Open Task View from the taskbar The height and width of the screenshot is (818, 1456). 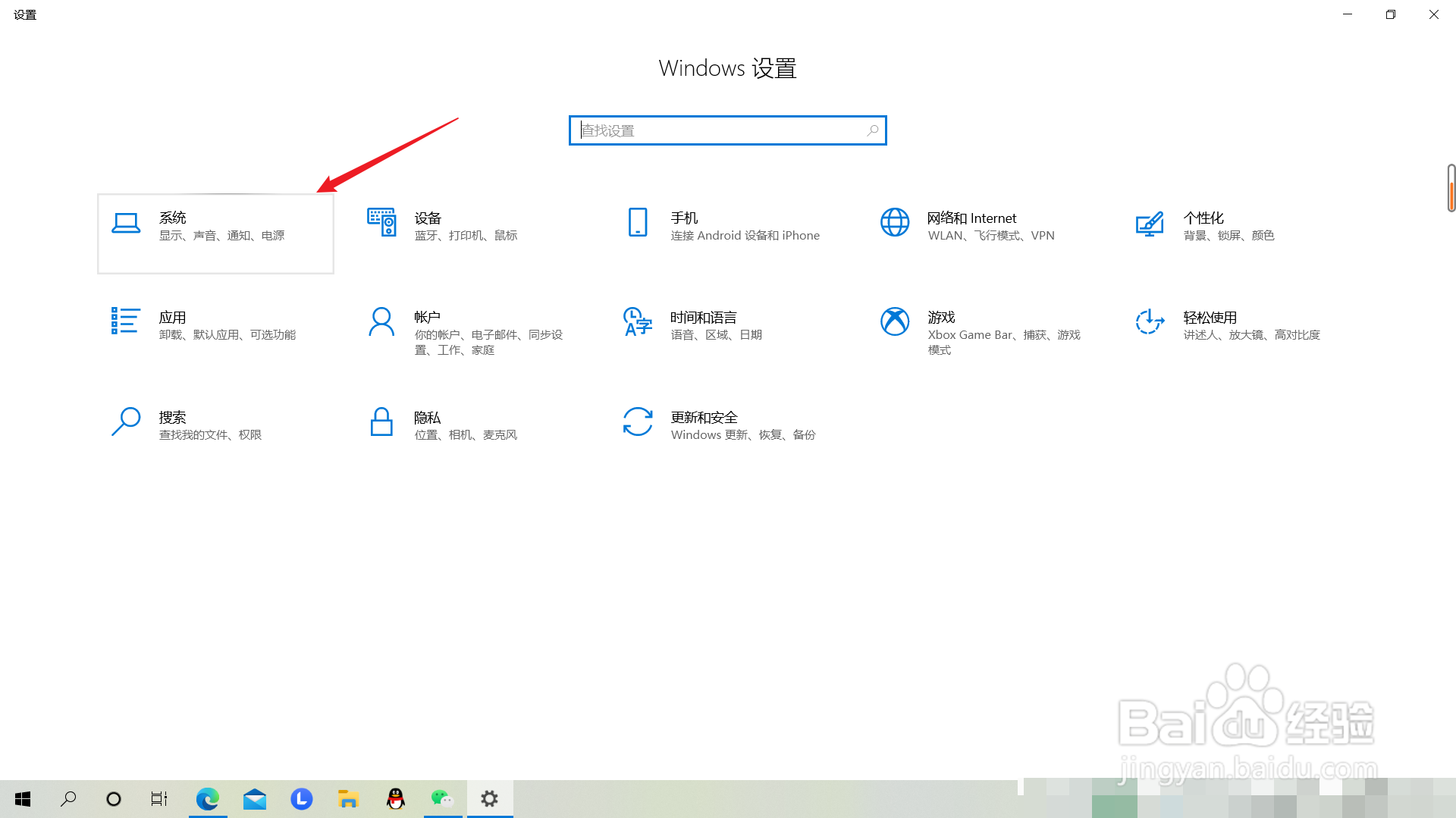[158, 798]
